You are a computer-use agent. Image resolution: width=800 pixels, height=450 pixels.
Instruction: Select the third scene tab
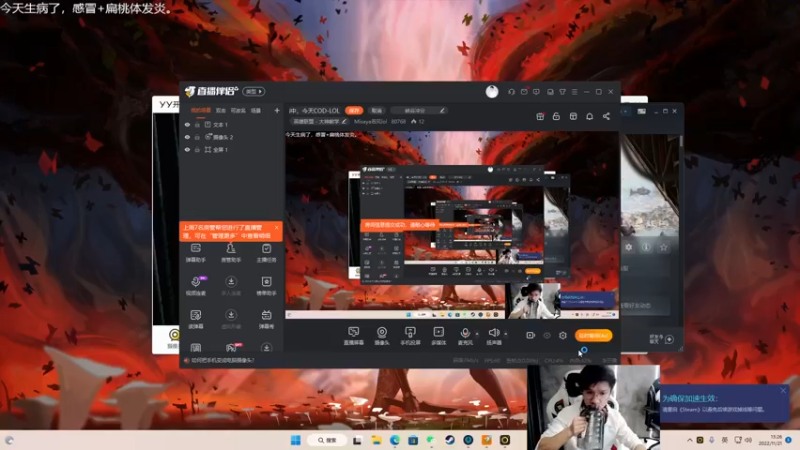point(238,110)
